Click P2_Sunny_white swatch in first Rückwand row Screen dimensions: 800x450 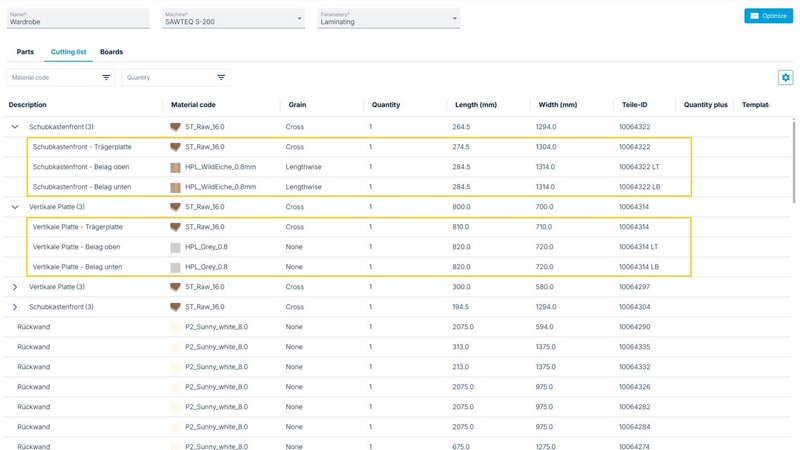click(x=176, y=326)
